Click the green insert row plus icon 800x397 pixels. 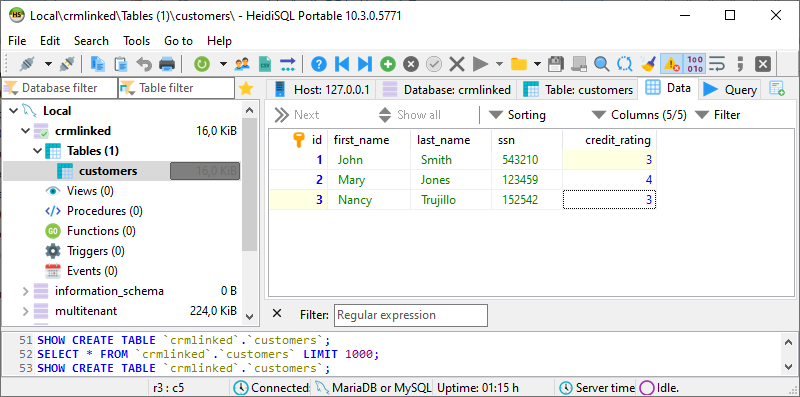388,64
